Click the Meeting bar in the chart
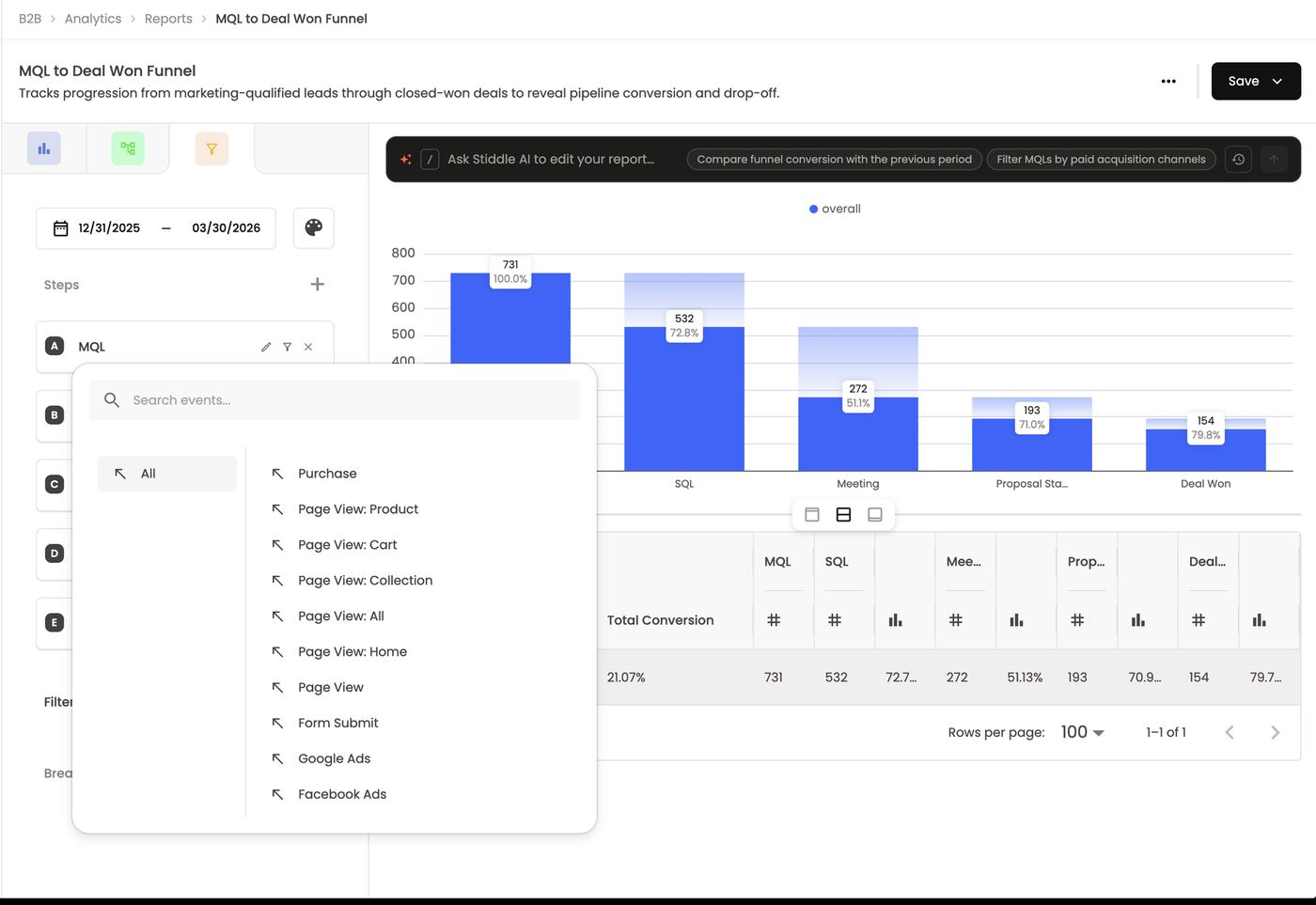 tap(858, 434)
